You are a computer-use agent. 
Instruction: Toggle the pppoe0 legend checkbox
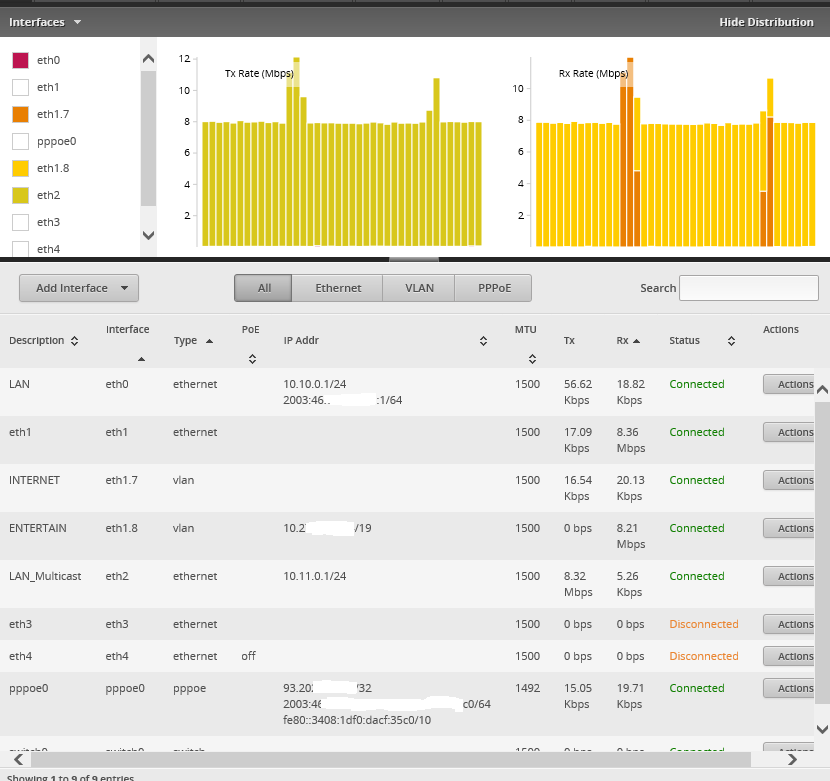tap(20, 142)
